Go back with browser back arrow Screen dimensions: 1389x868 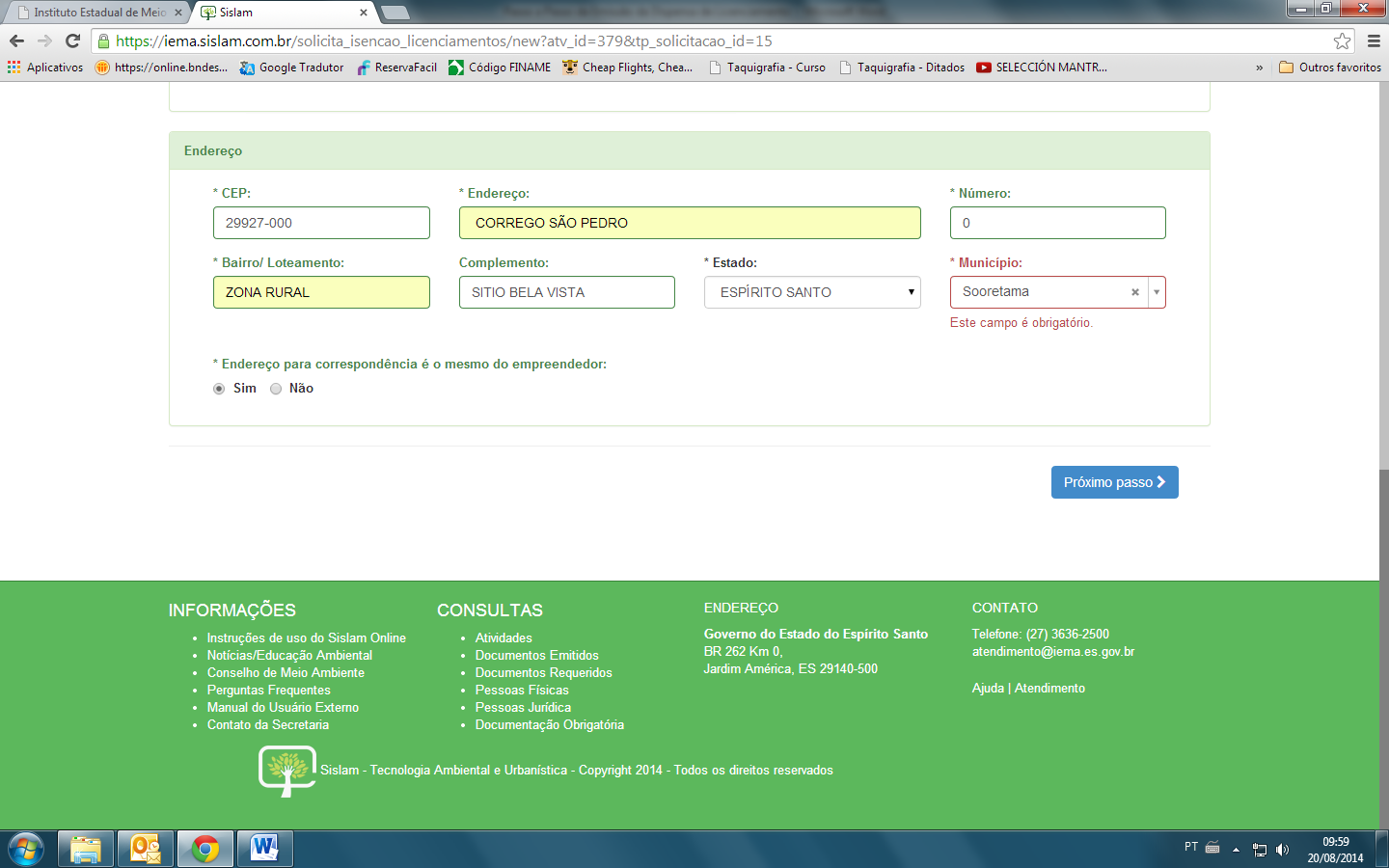click(16, 41)
